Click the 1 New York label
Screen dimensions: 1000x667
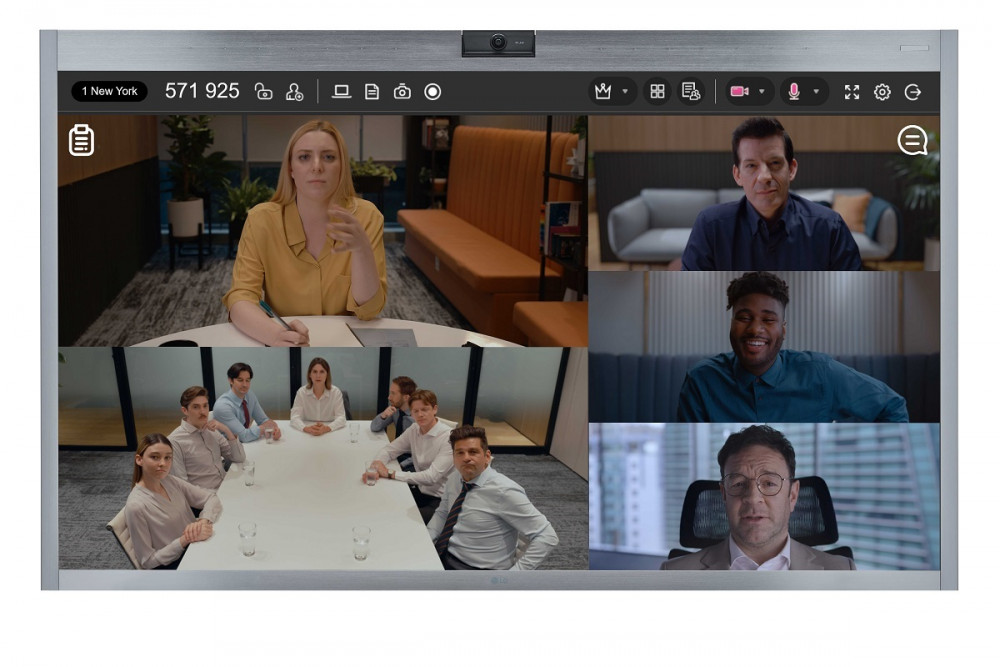click(x=109, y=92)
